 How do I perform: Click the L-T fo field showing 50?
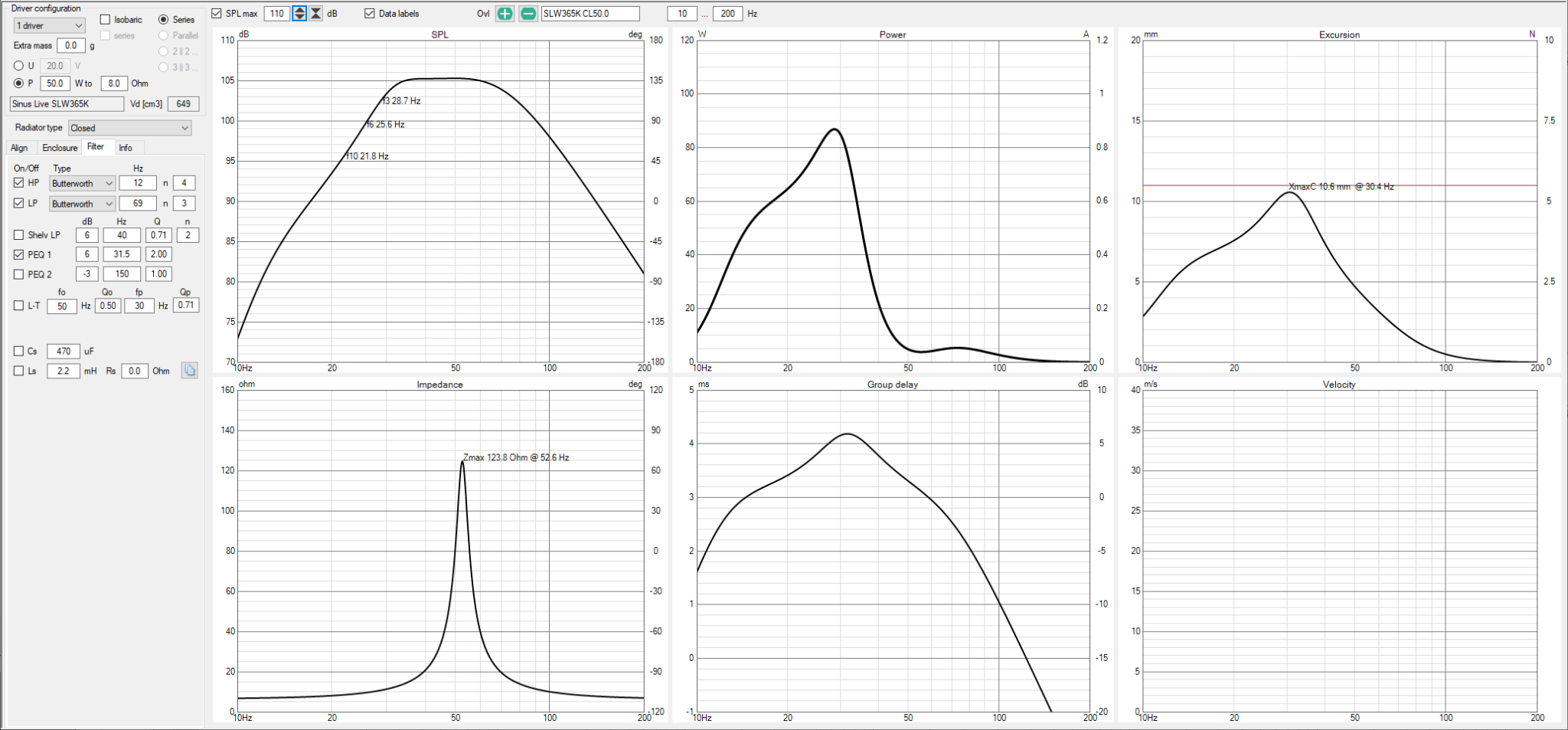coord(62,306)
